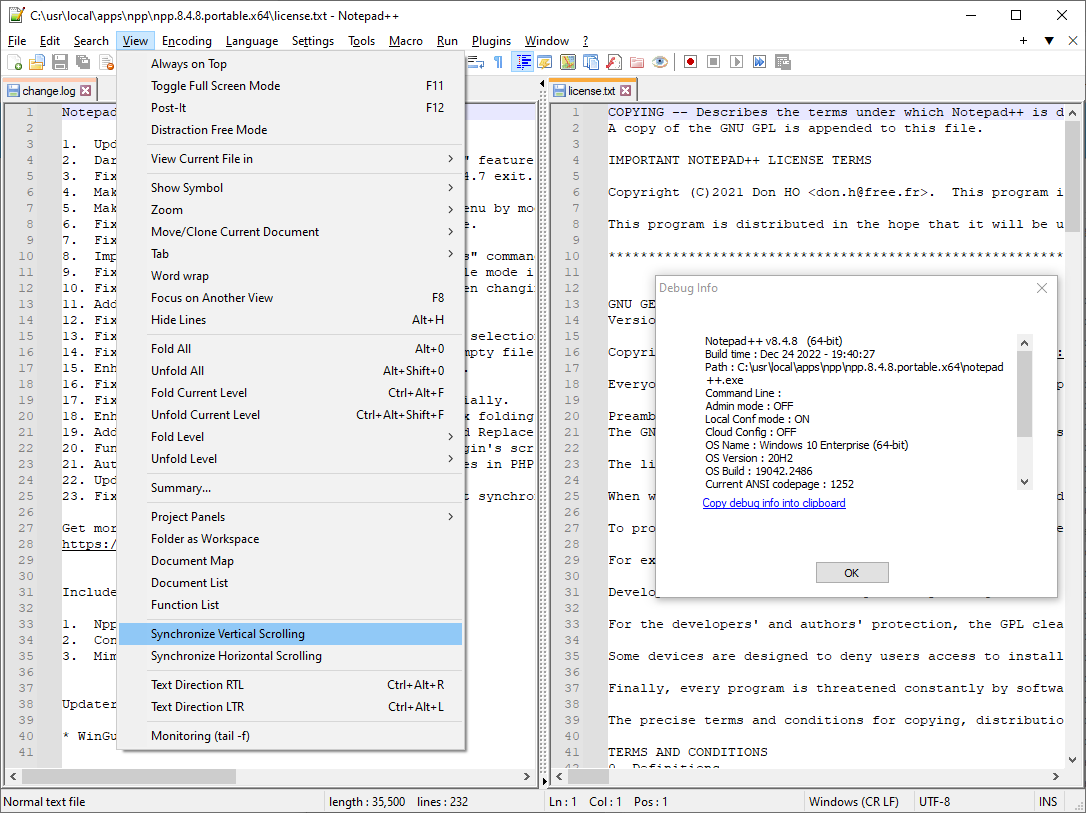This screenshot has width=1086, height=813.
Task: Toggle the Word wrap toolbar icon
Action: point(475,62)
